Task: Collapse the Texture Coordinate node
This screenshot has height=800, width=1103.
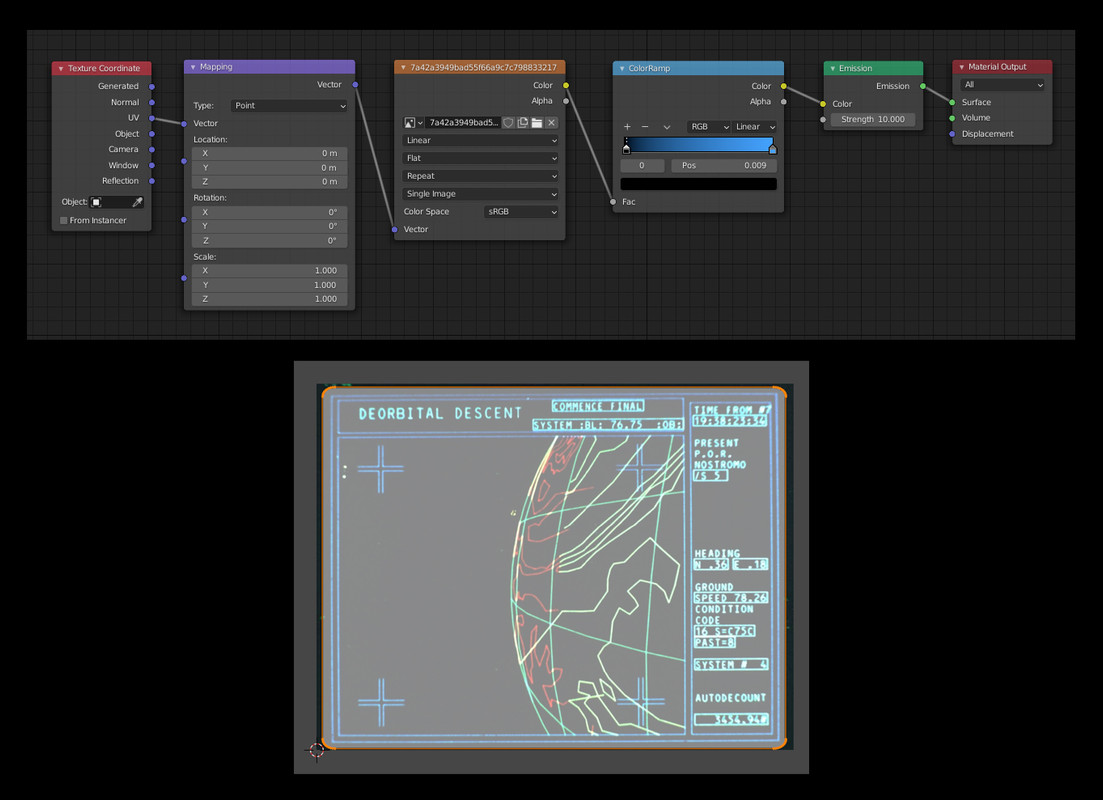Action: tap(60, 68)
